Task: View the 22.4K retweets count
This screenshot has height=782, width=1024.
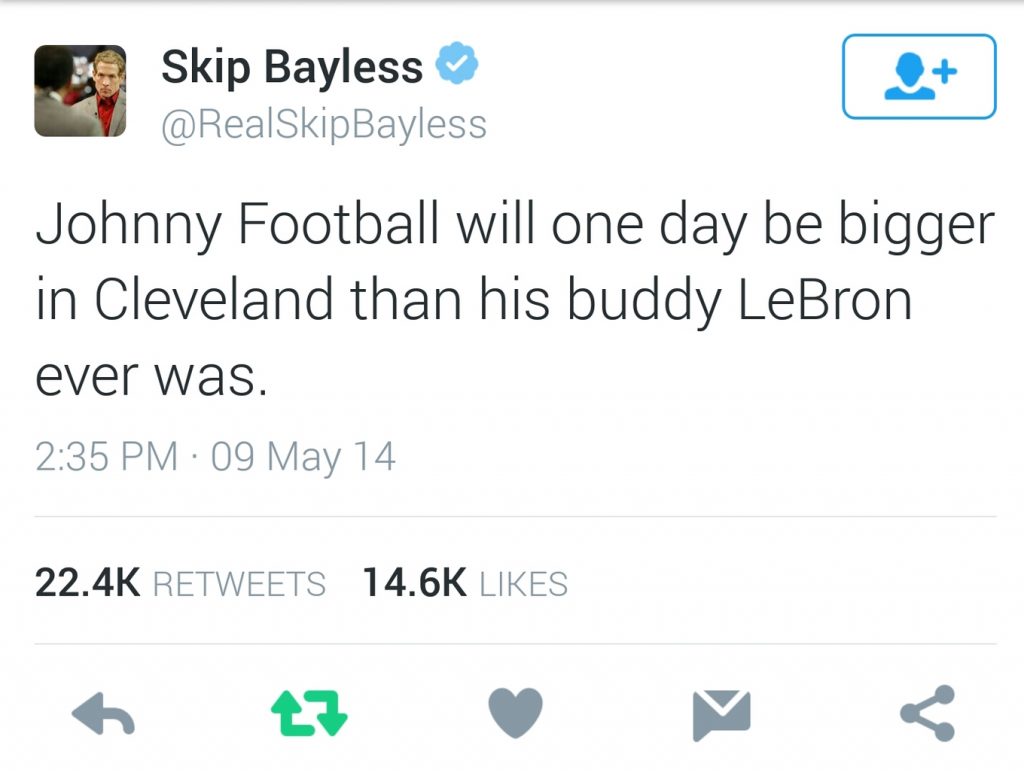Action: (87, 583)
